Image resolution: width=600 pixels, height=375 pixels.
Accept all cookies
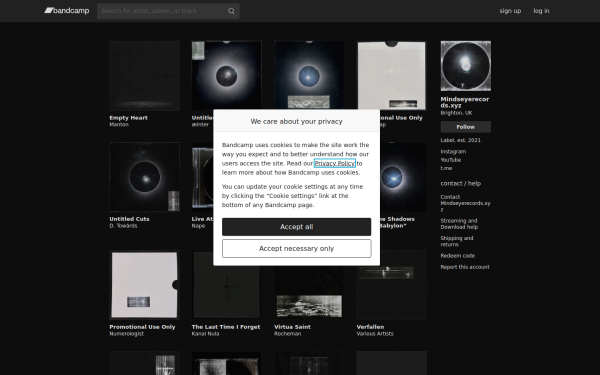pos(297,227)
